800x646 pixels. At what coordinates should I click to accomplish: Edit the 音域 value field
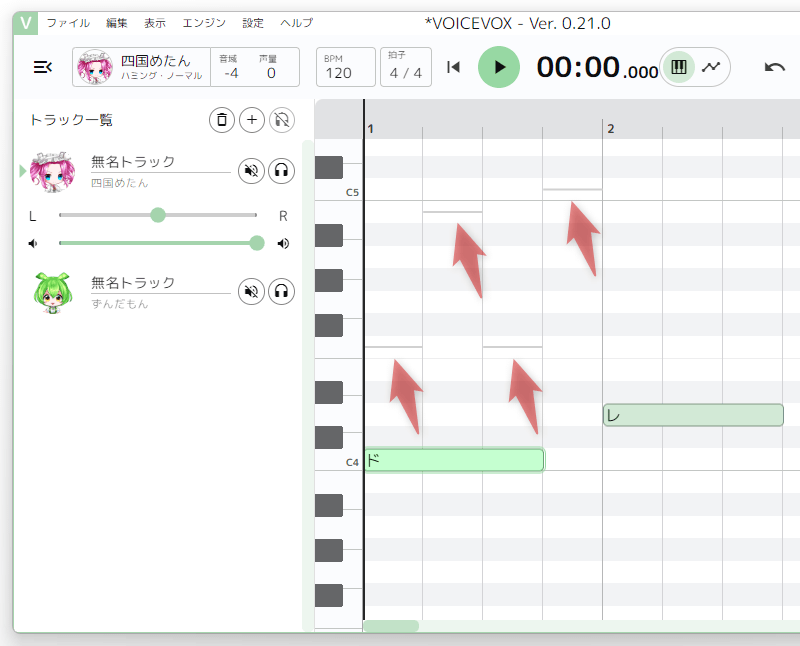pos(231,67)
